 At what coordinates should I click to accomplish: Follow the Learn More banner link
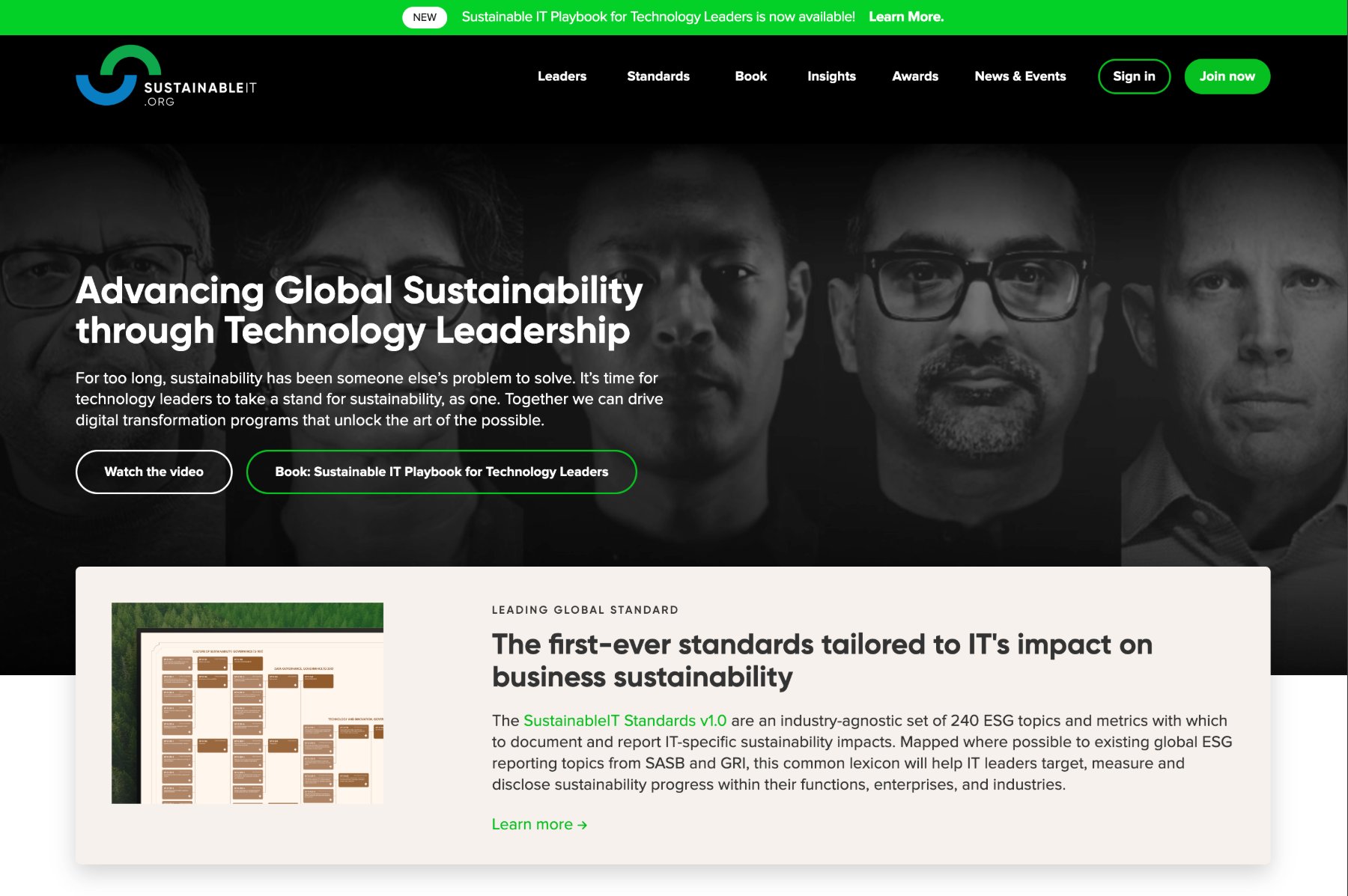pyautogui.click(x=906, y=17)
